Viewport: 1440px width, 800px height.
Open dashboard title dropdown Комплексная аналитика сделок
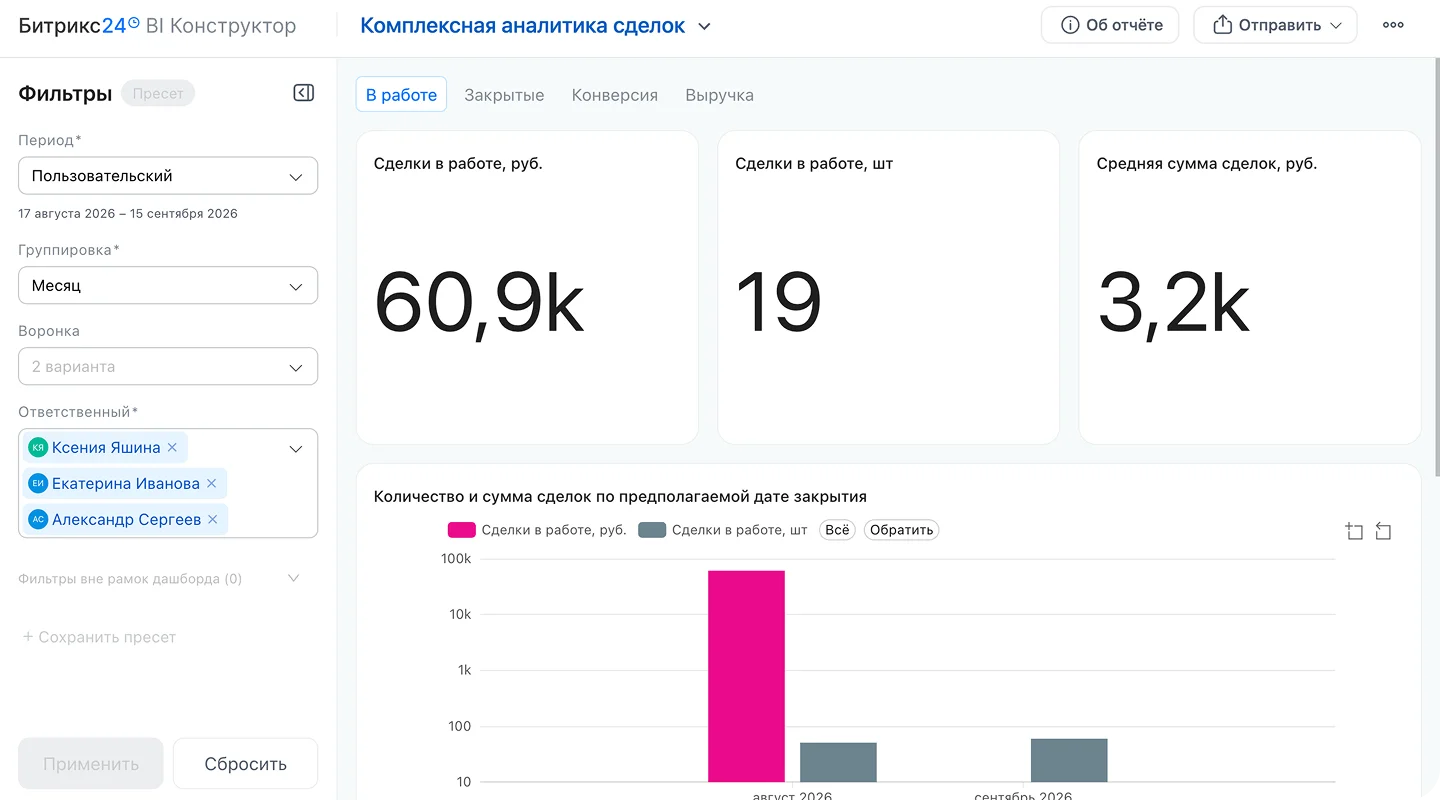point(535,26)
